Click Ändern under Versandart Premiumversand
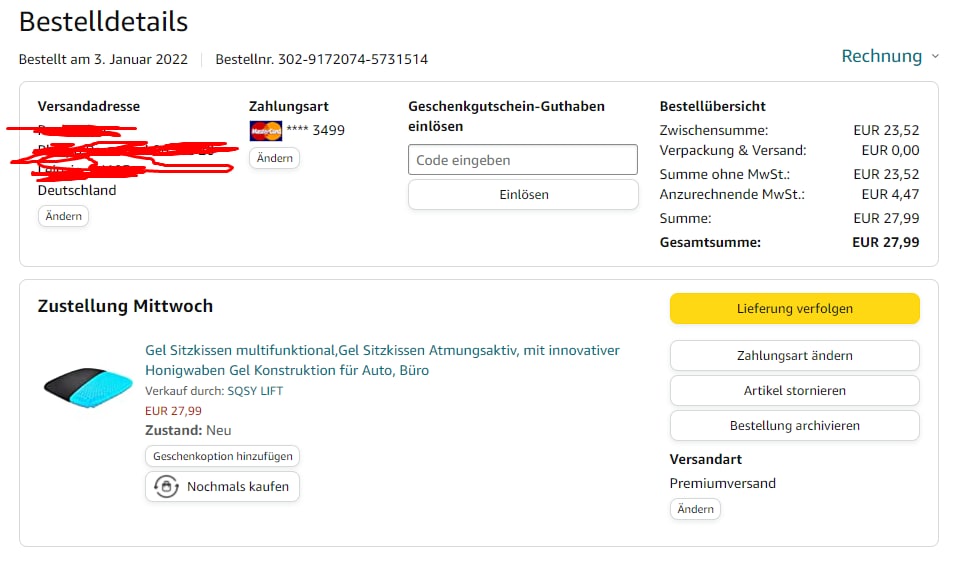Image resolution: width=971 pixels, height=564 pixels. pos(695,509)
